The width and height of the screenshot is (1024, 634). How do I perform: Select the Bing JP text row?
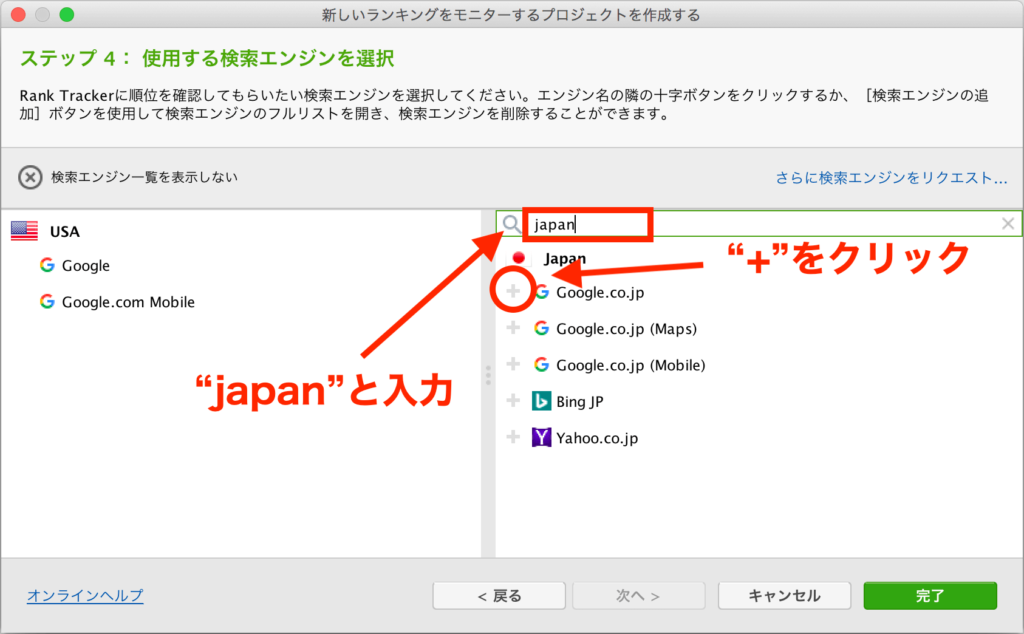[x=580, y=402]
